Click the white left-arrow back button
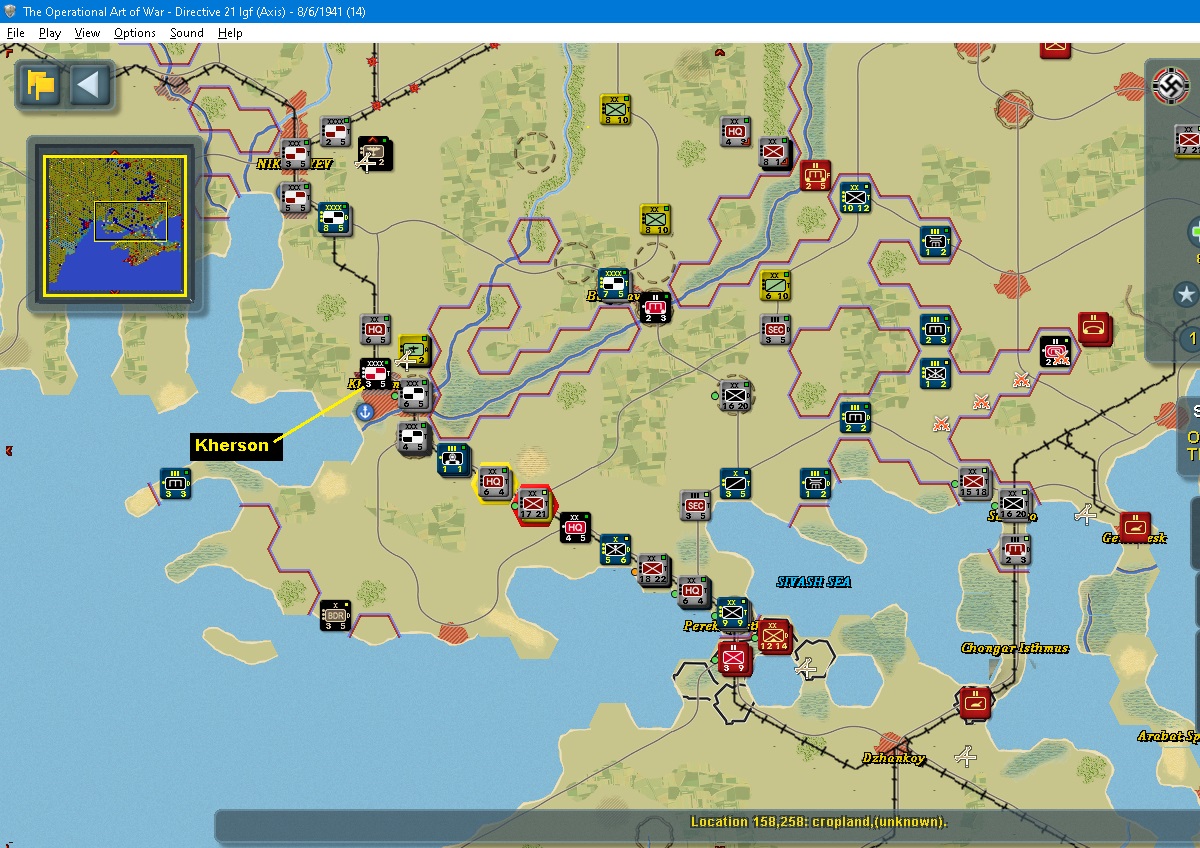 point(90,85)
